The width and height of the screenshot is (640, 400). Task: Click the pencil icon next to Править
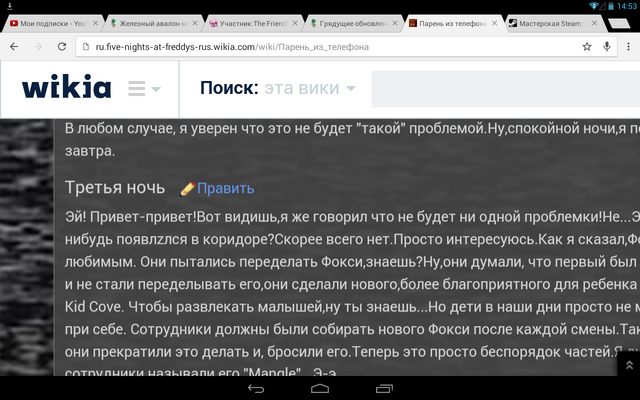click(187, 189)
